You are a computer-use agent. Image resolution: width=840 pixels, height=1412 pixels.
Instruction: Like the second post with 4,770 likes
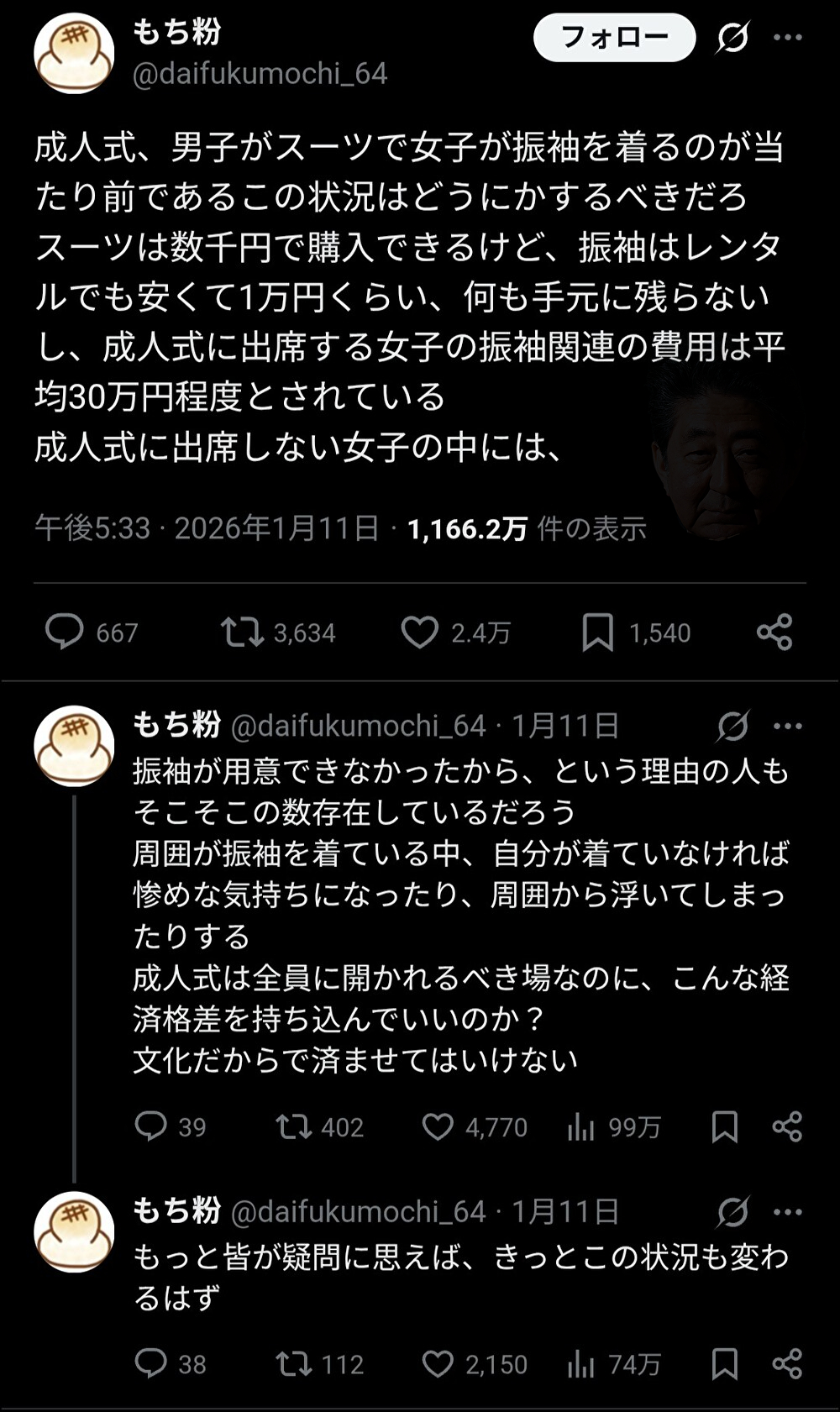click(438, 1126)
